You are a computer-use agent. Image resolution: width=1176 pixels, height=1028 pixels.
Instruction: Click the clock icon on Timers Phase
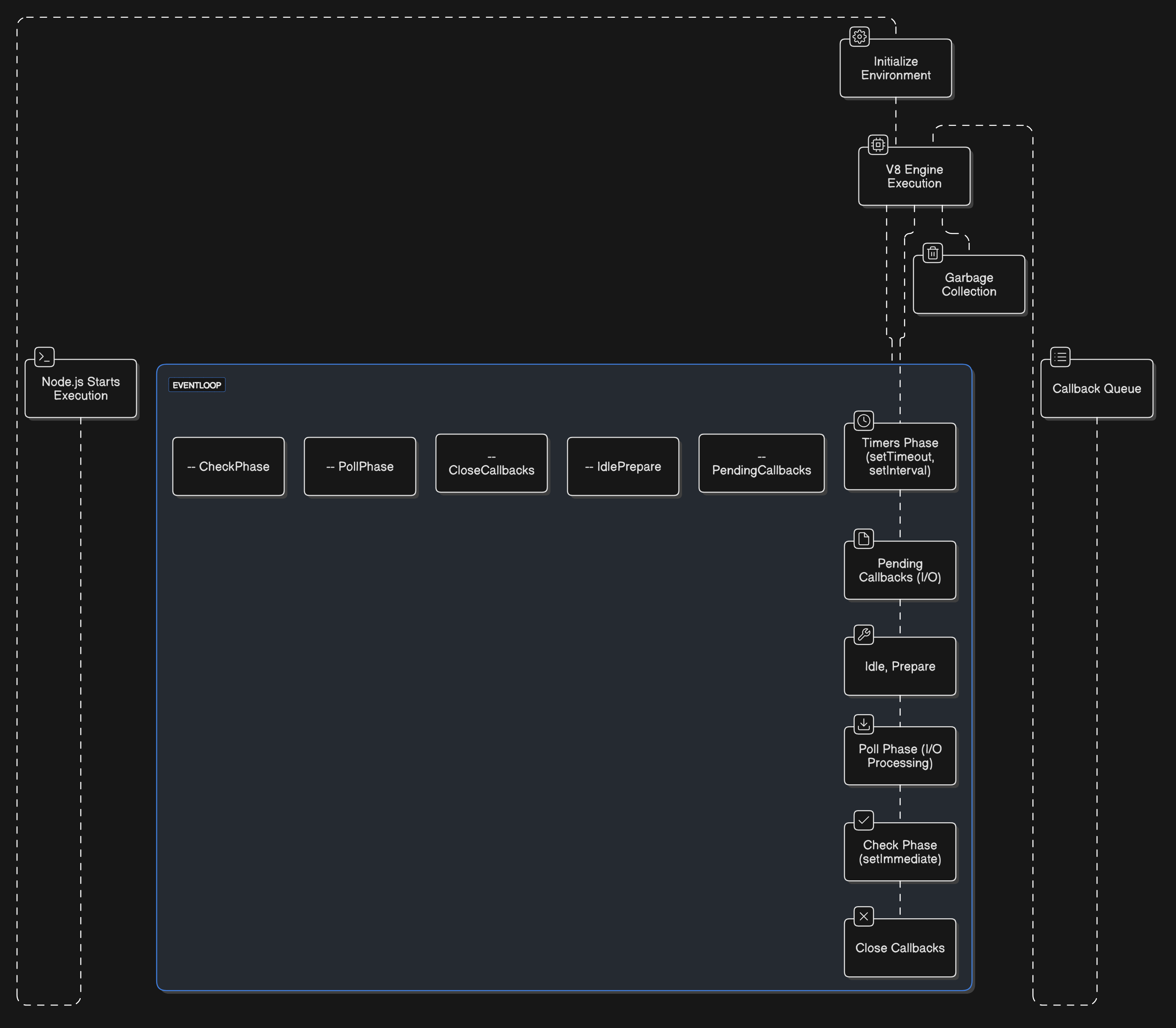point(863,420)
